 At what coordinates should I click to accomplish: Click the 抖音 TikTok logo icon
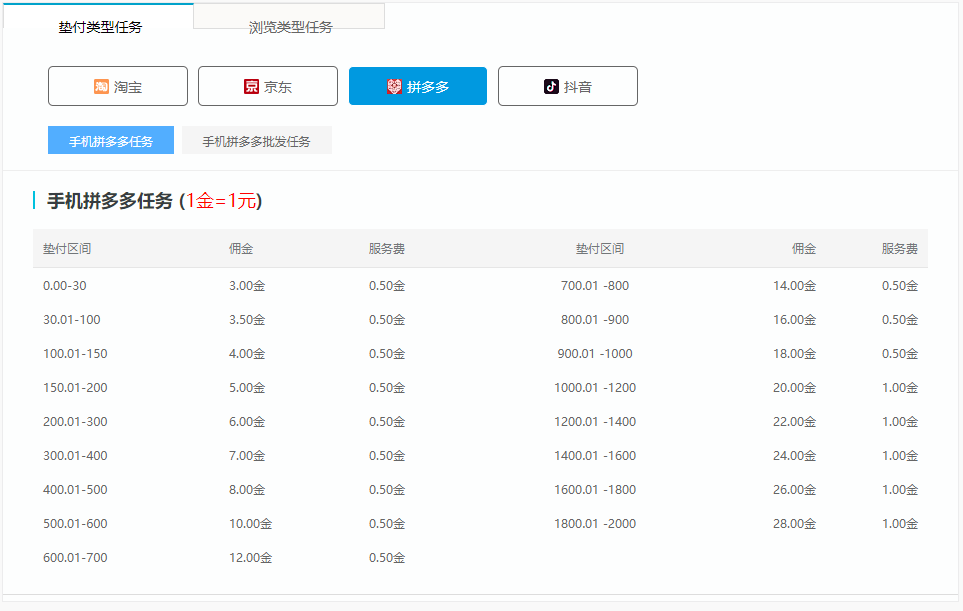(551, 87)
